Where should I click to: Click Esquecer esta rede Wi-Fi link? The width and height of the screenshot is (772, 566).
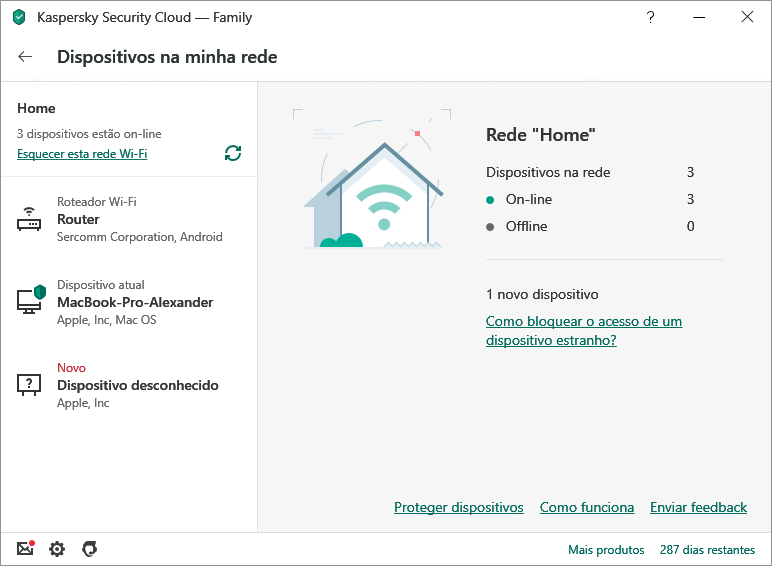pyautogui.click(x=82, y=154)
